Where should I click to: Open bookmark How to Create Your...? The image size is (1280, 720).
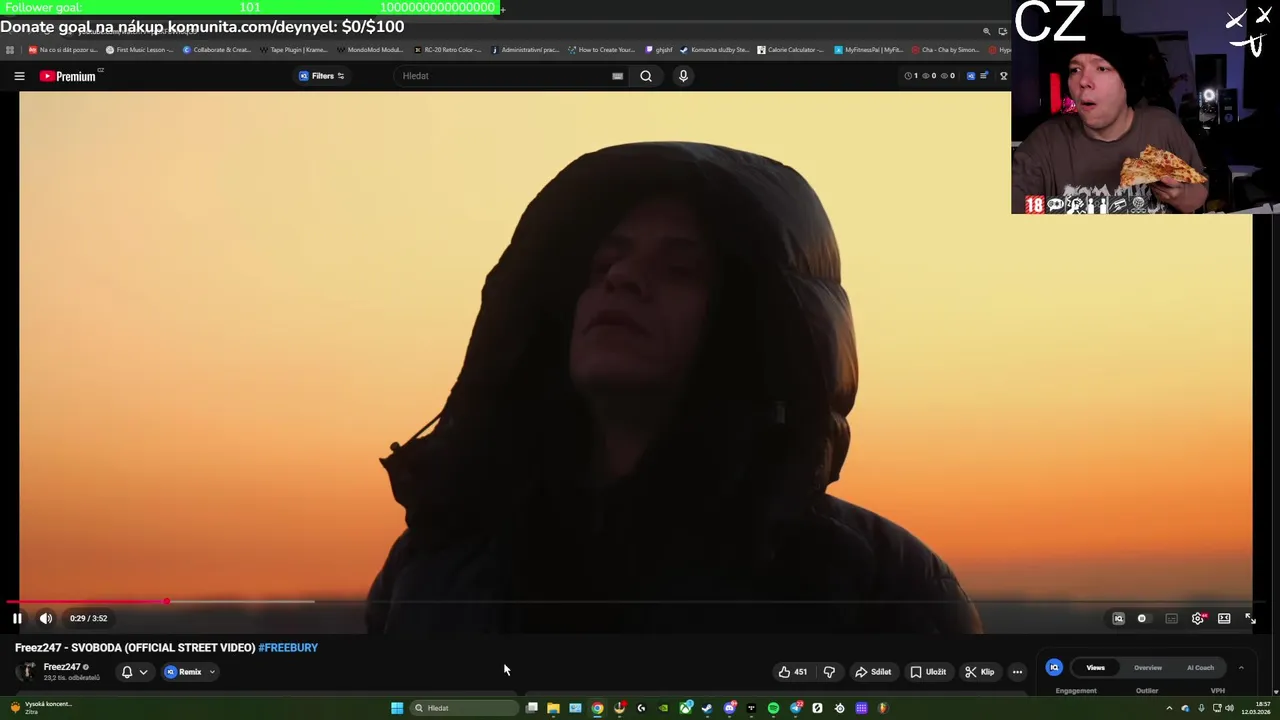(601, 50)
